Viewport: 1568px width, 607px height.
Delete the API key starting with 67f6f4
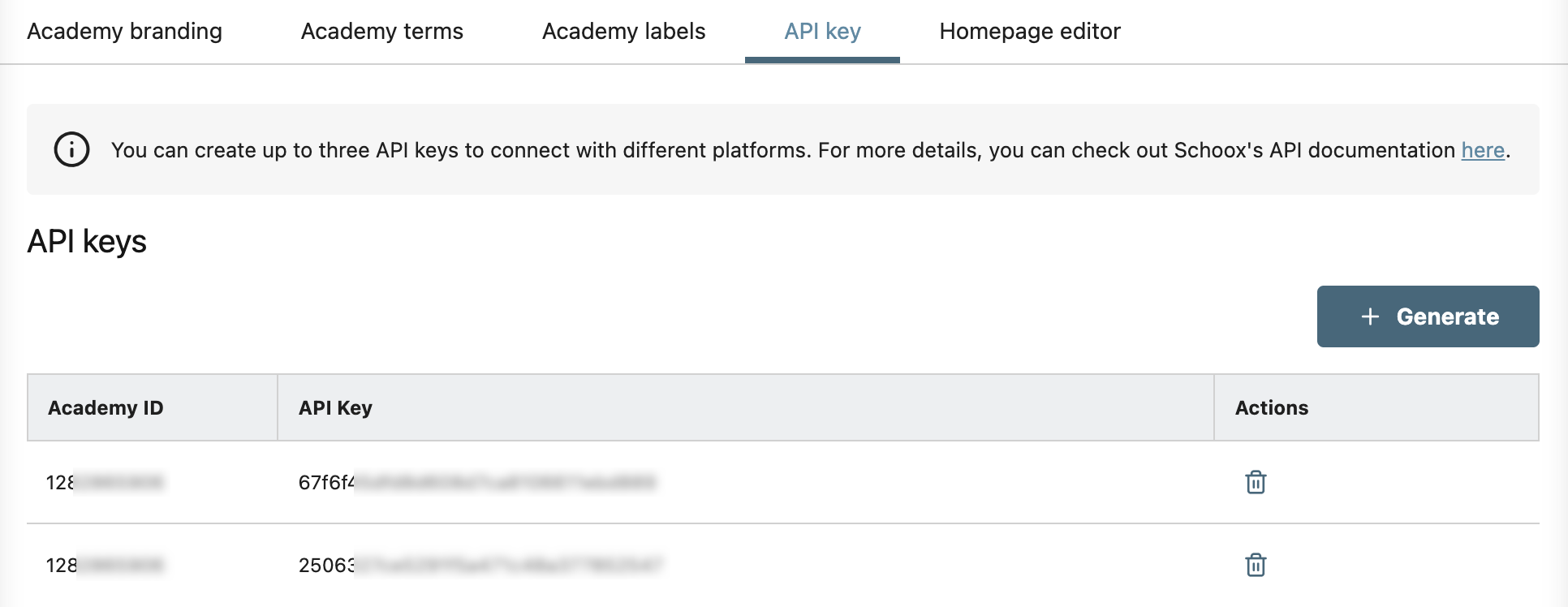(1256, 482)
